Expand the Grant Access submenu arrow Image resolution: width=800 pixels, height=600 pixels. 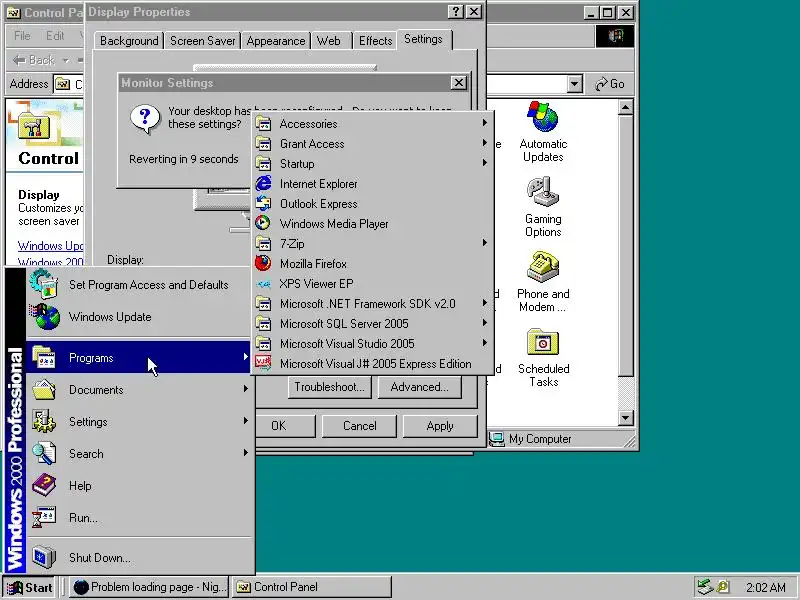click(x=485, y=143)
